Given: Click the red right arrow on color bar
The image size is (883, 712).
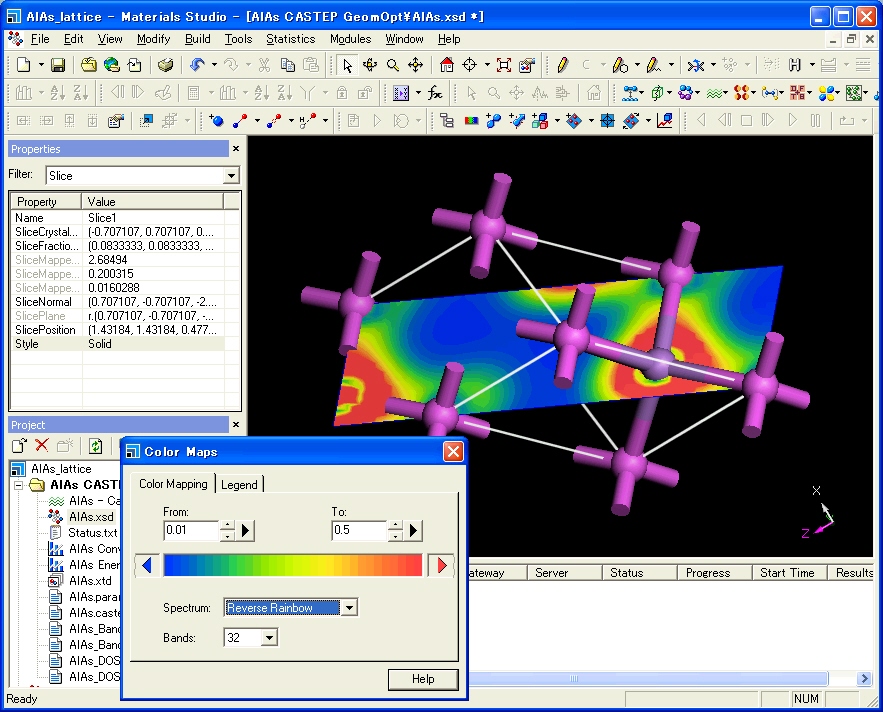Looking at the screenshot, I should 442,565.
